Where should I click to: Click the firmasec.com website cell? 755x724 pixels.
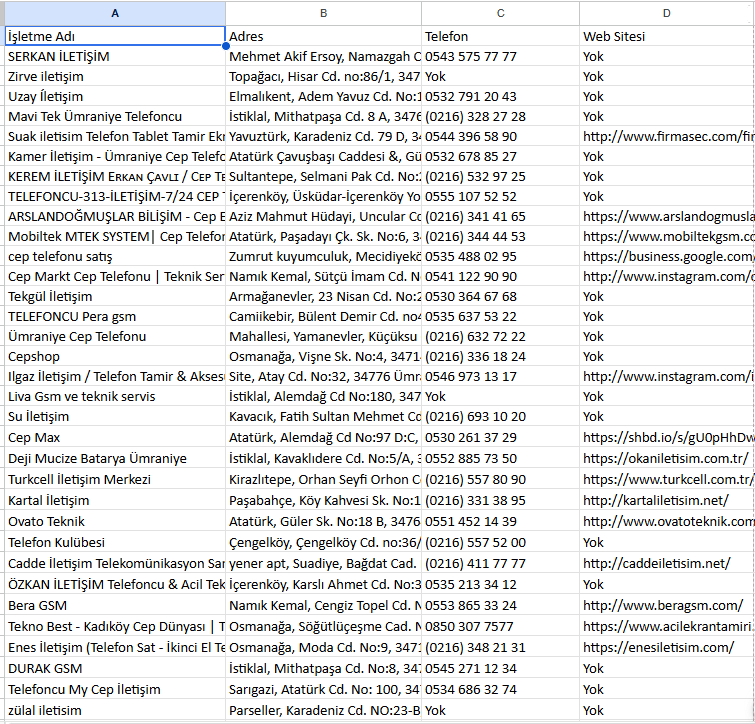click(x=667, y=136)
